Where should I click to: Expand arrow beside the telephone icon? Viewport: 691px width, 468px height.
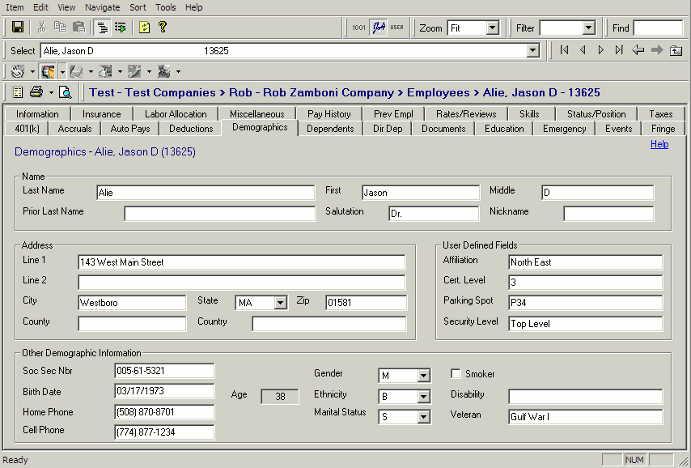click(32, 71)
